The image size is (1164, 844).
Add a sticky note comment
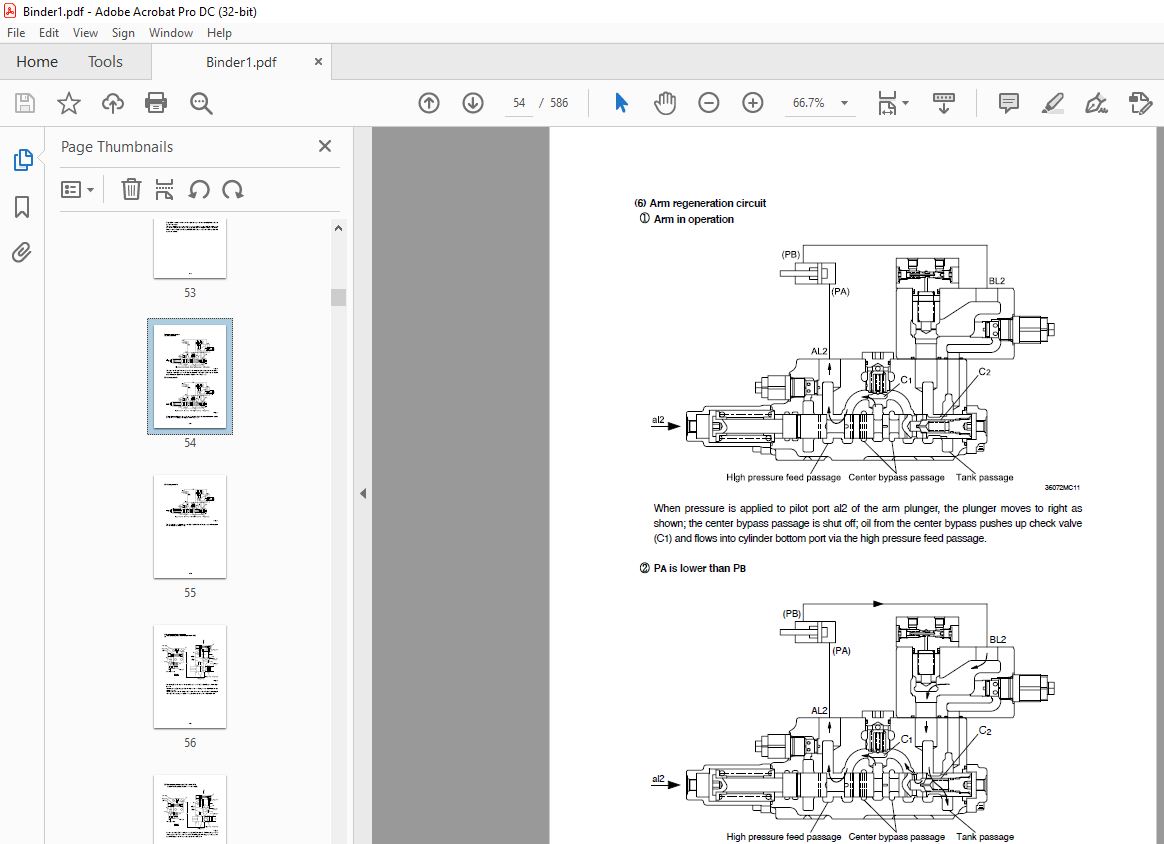(x=1009, y=103)
